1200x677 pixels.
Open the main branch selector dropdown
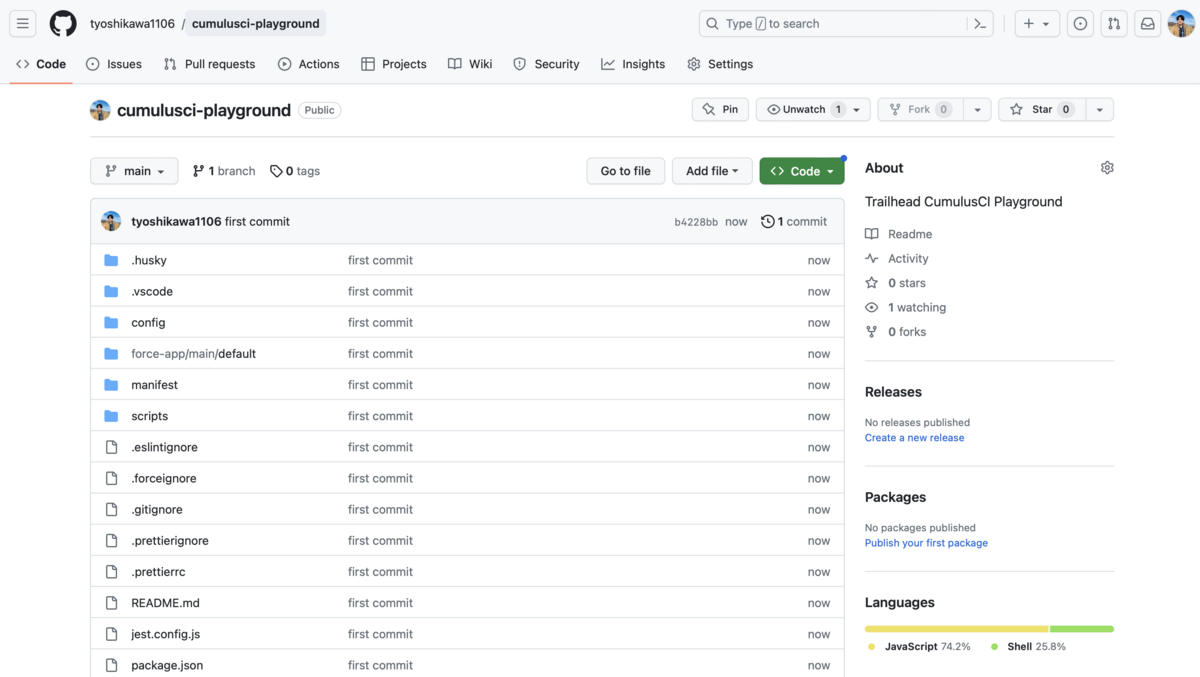134,171
